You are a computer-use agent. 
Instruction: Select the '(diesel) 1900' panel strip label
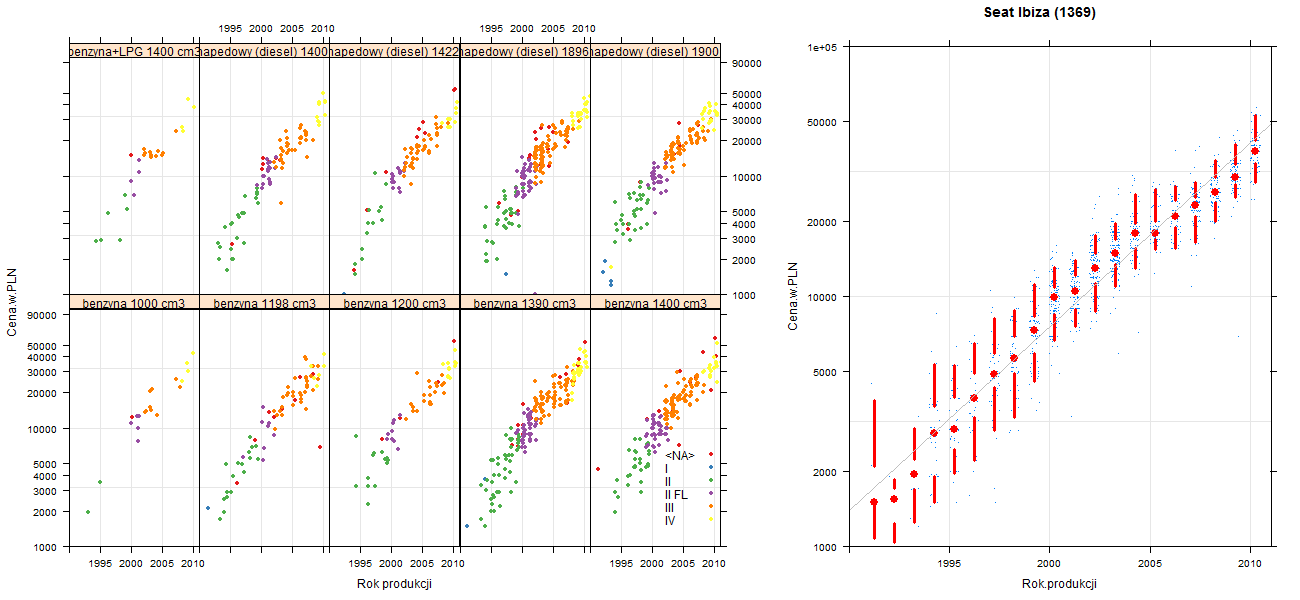tap(655, 51)
